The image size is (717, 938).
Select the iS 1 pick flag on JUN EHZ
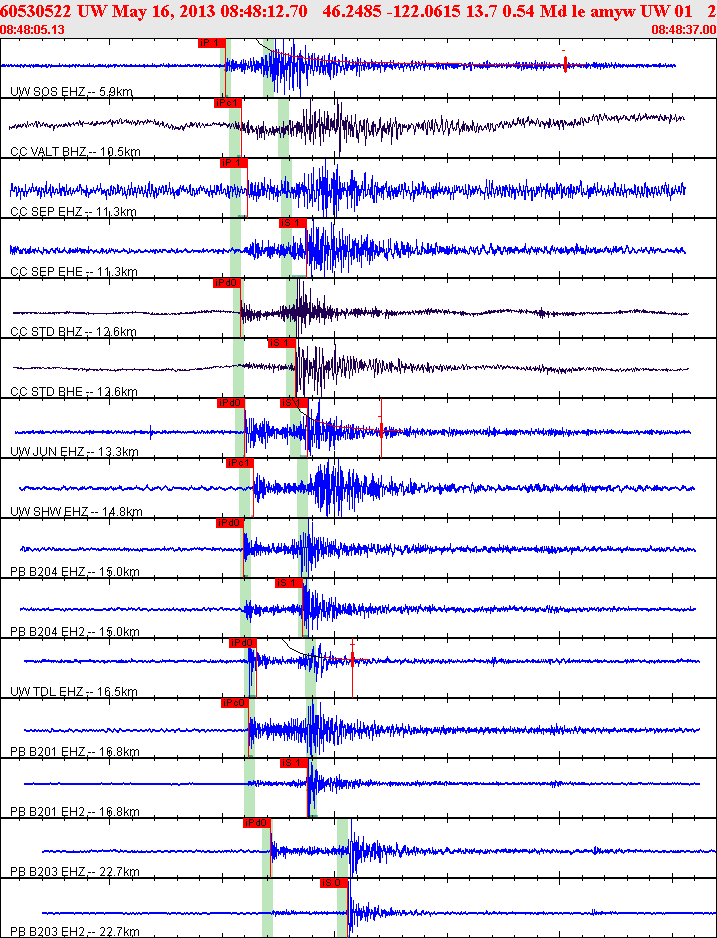(294, 403)
